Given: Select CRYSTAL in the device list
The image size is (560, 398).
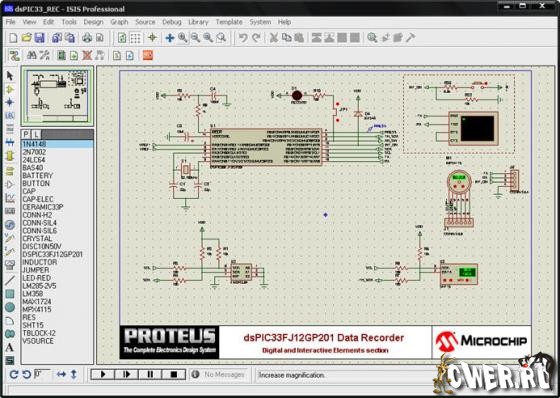Looking at the screenshot, I should point(37,239).
